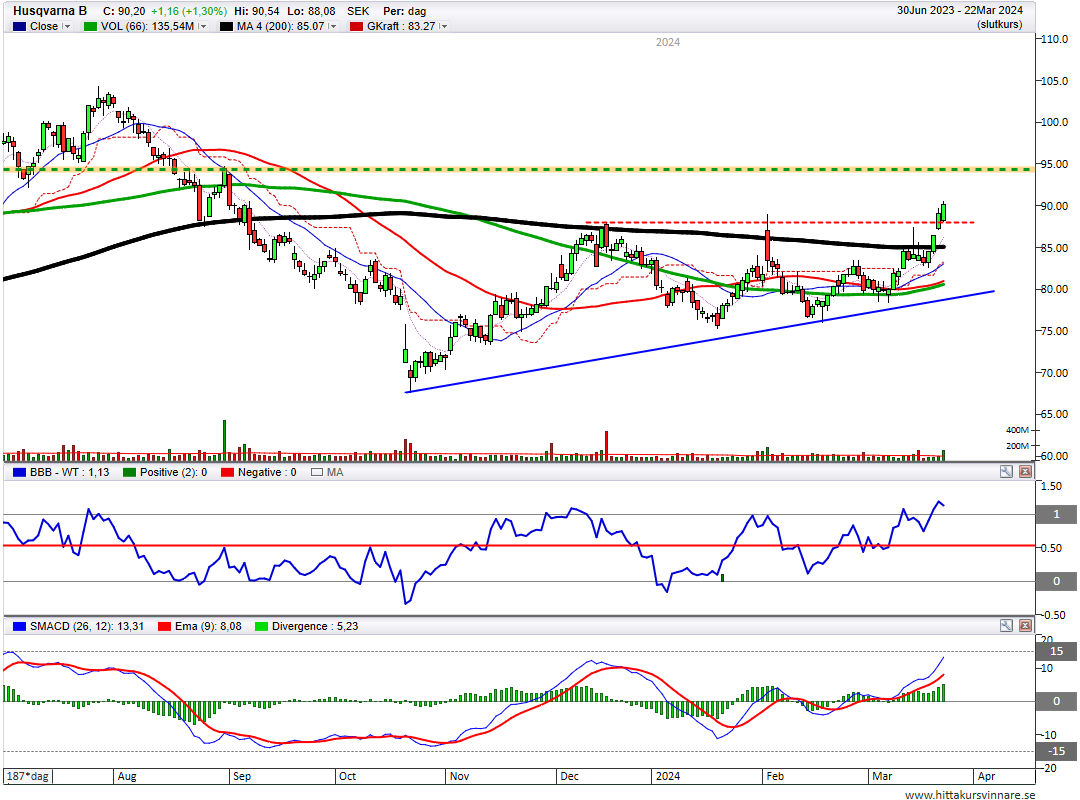Click the gray '1' level marker on BBB axis
This screenshot has height=800, width=1080.
click(x=1057, y=515)
